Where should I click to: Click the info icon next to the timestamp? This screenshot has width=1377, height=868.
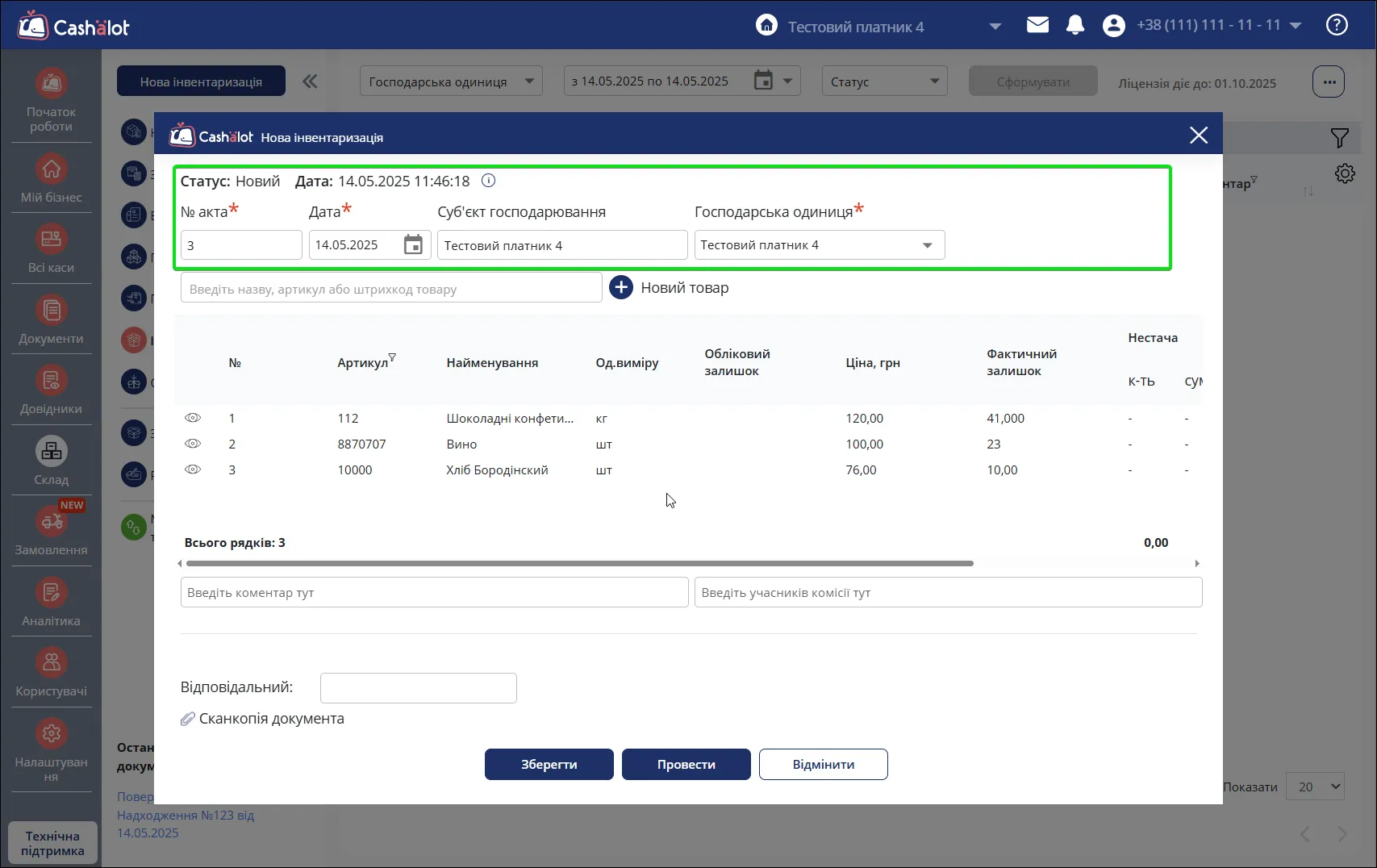[488, 181]
